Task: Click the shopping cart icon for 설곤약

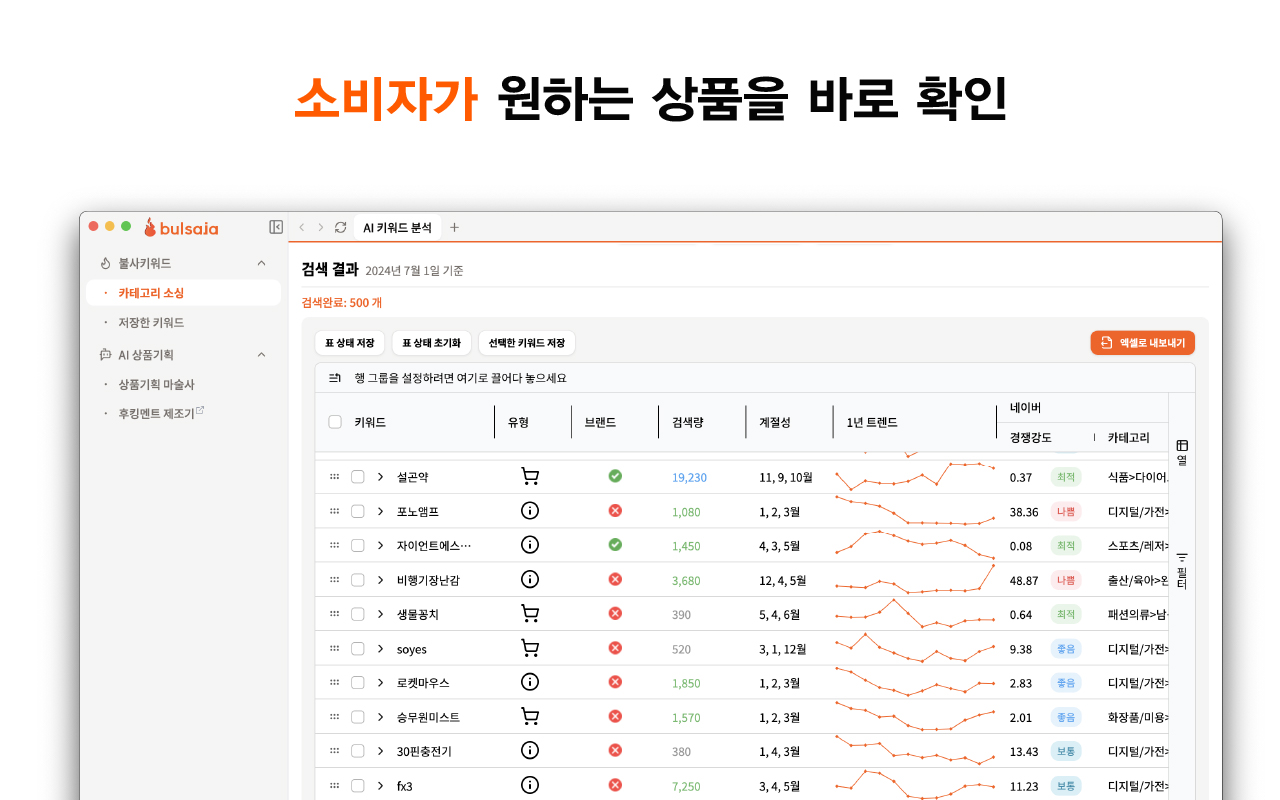Action: click(x=530, y=477)
